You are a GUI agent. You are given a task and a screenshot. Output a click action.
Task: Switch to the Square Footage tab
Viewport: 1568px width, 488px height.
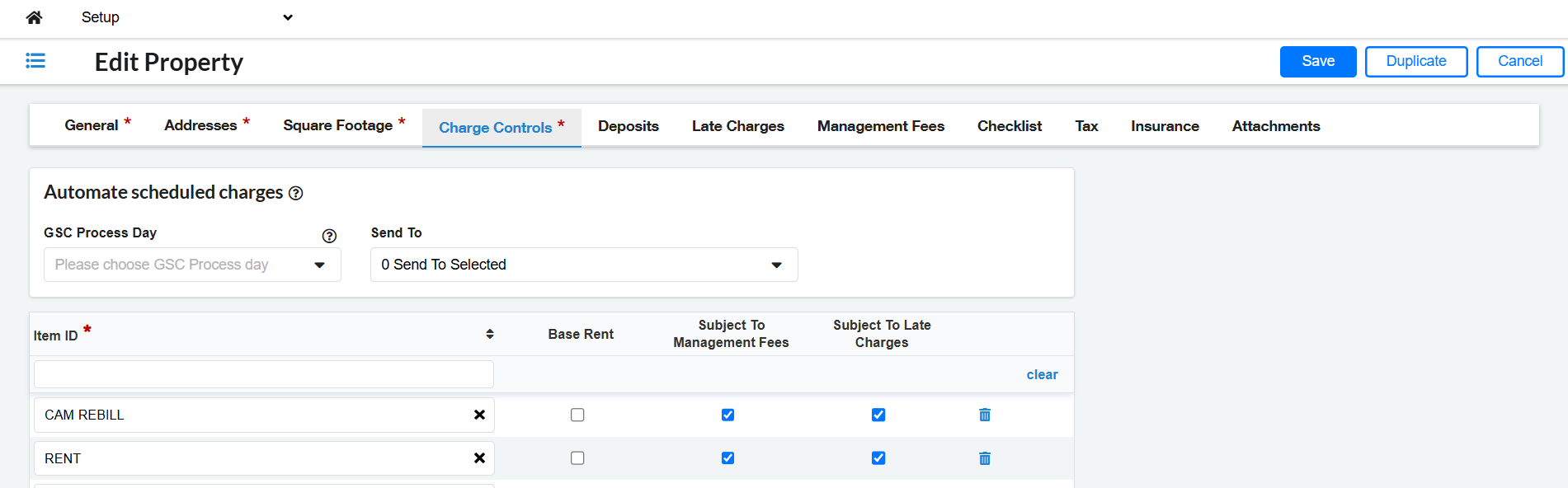pyautogui.click(x=344, y=125)
